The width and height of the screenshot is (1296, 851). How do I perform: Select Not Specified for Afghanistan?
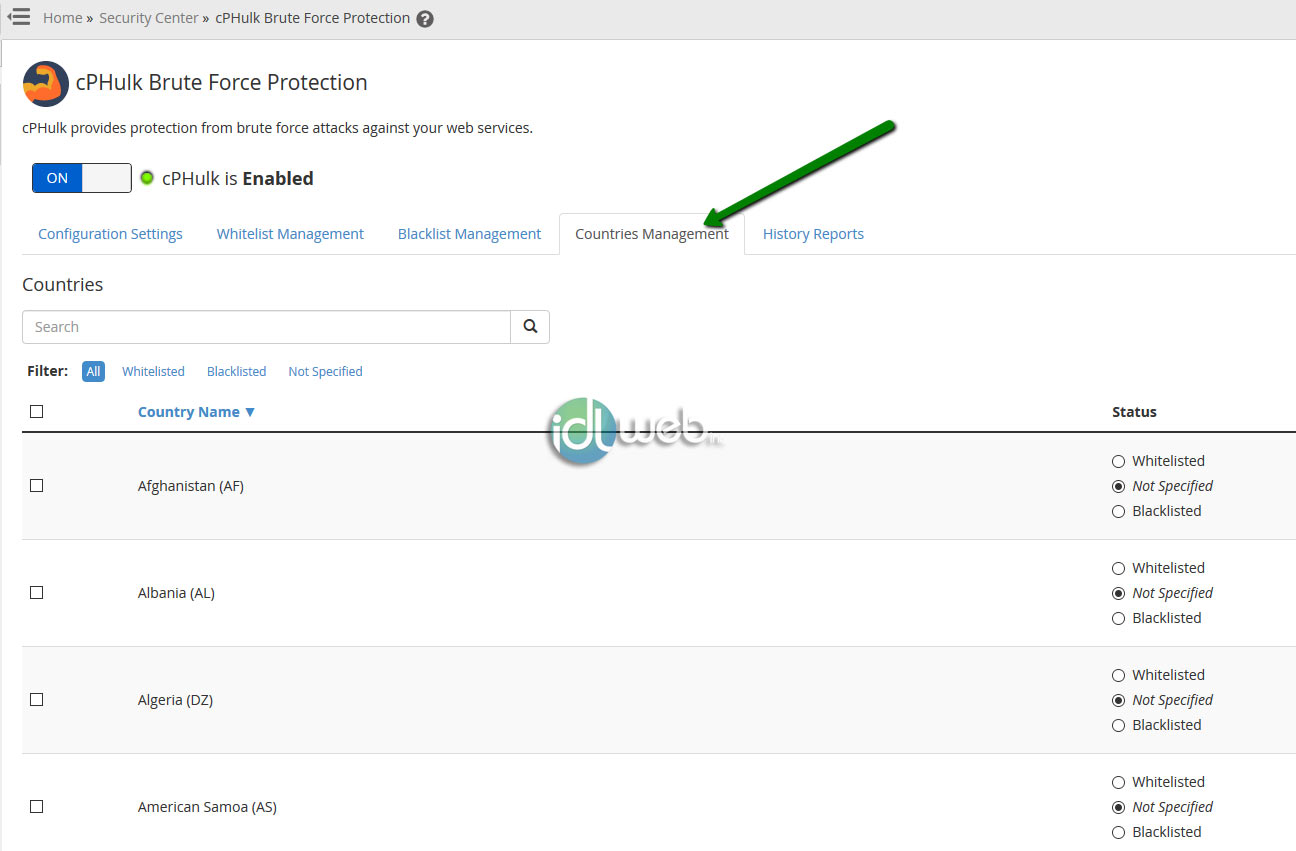point(1118,486)
